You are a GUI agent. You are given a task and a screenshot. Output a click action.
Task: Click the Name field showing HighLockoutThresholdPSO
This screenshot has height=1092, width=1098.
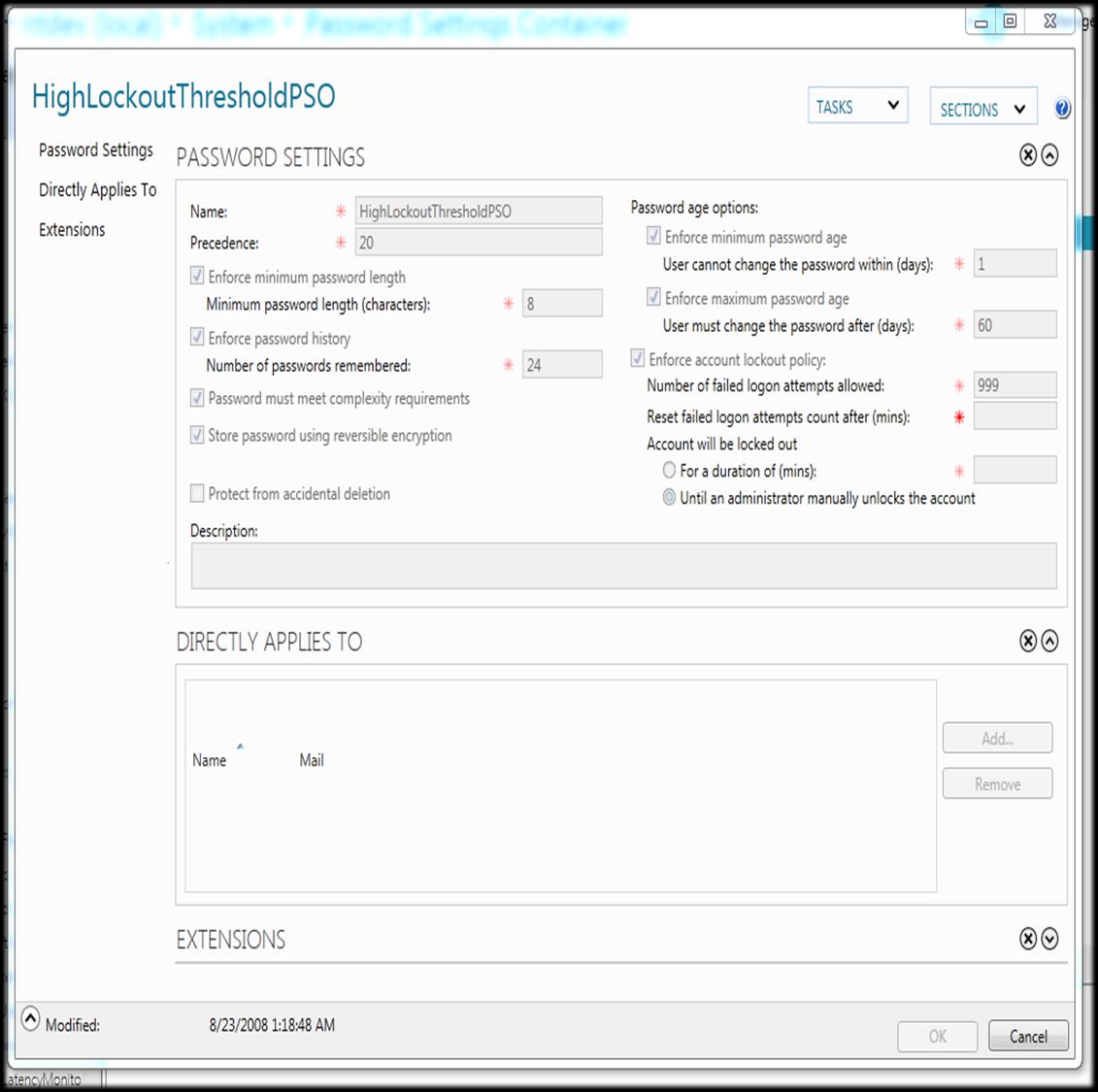pos(479,211)
